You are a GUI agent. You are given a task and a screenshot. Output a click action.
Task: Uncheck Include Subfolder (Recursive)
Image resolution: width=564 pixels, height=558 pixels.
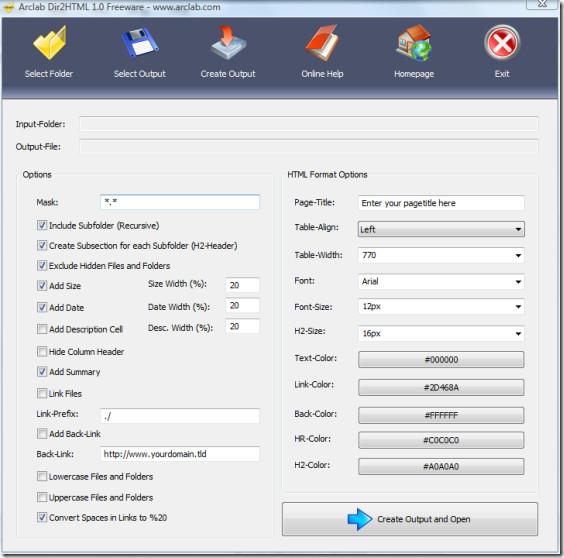coord(42,226)
